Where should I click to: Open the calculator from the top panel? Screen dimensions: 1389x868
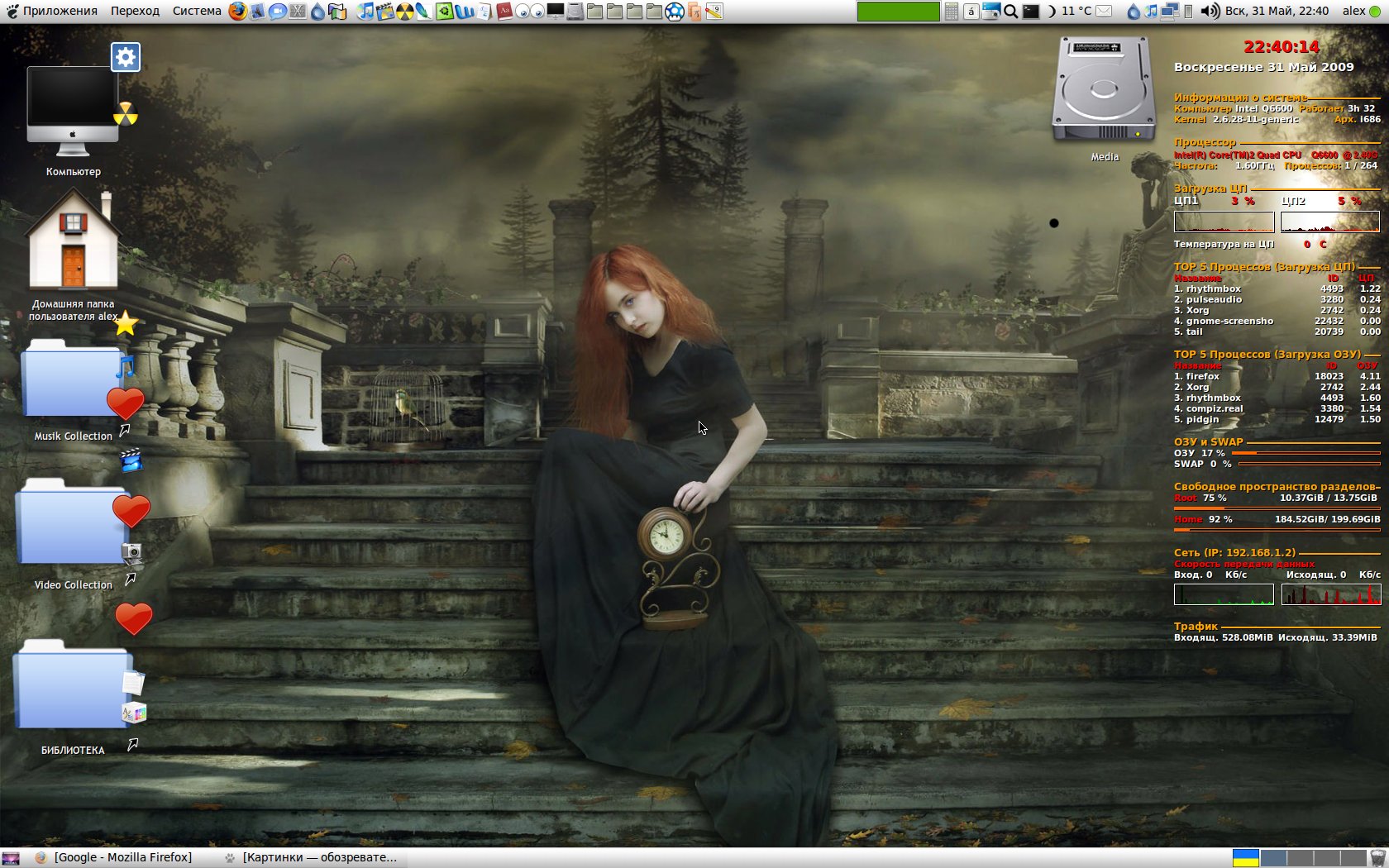point(952,12)
